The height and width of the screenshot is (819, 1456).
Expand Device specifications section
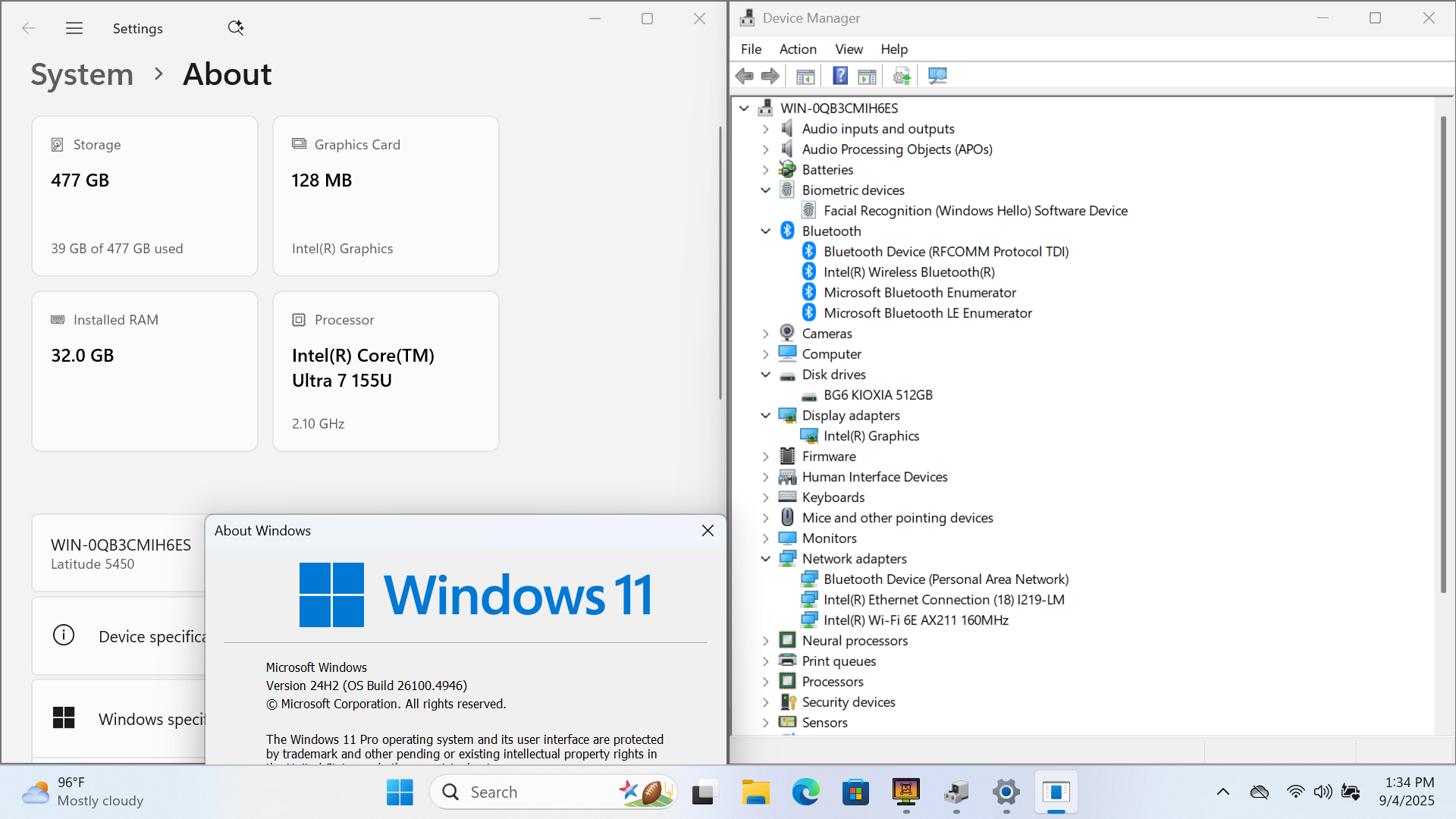point(119,636)
